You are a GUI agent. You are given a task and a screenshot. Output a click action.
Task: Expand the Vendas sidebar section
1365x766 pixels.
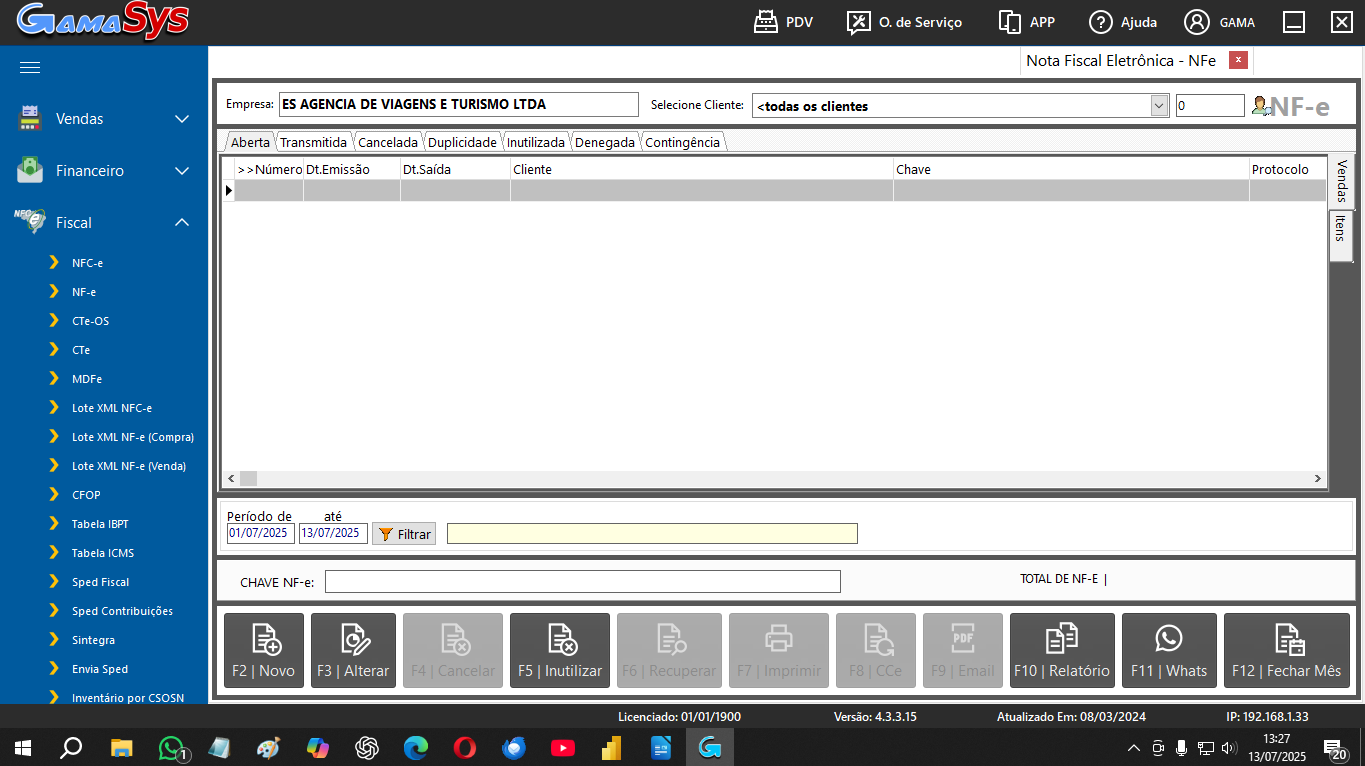pos(182,119)
